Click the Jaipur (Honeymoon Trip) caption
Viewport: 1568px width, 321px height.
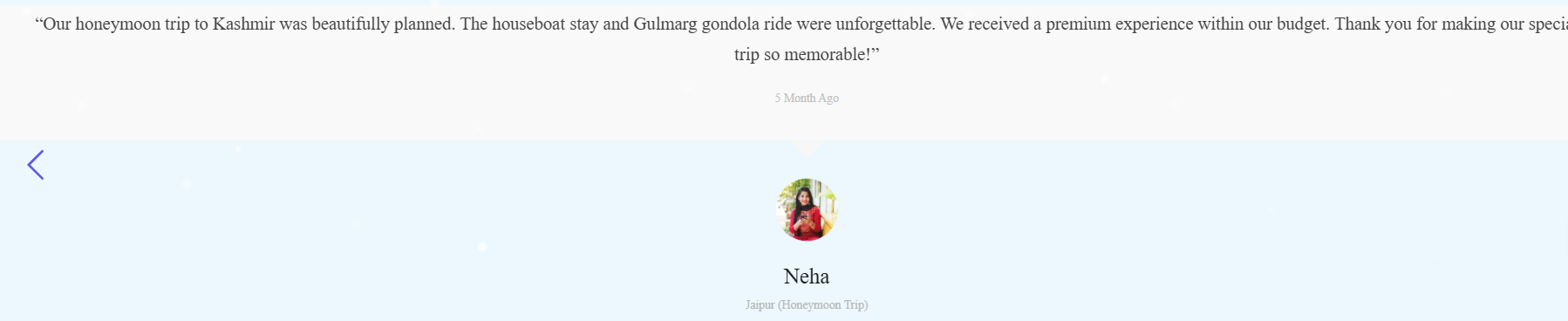tap(807, 304)
